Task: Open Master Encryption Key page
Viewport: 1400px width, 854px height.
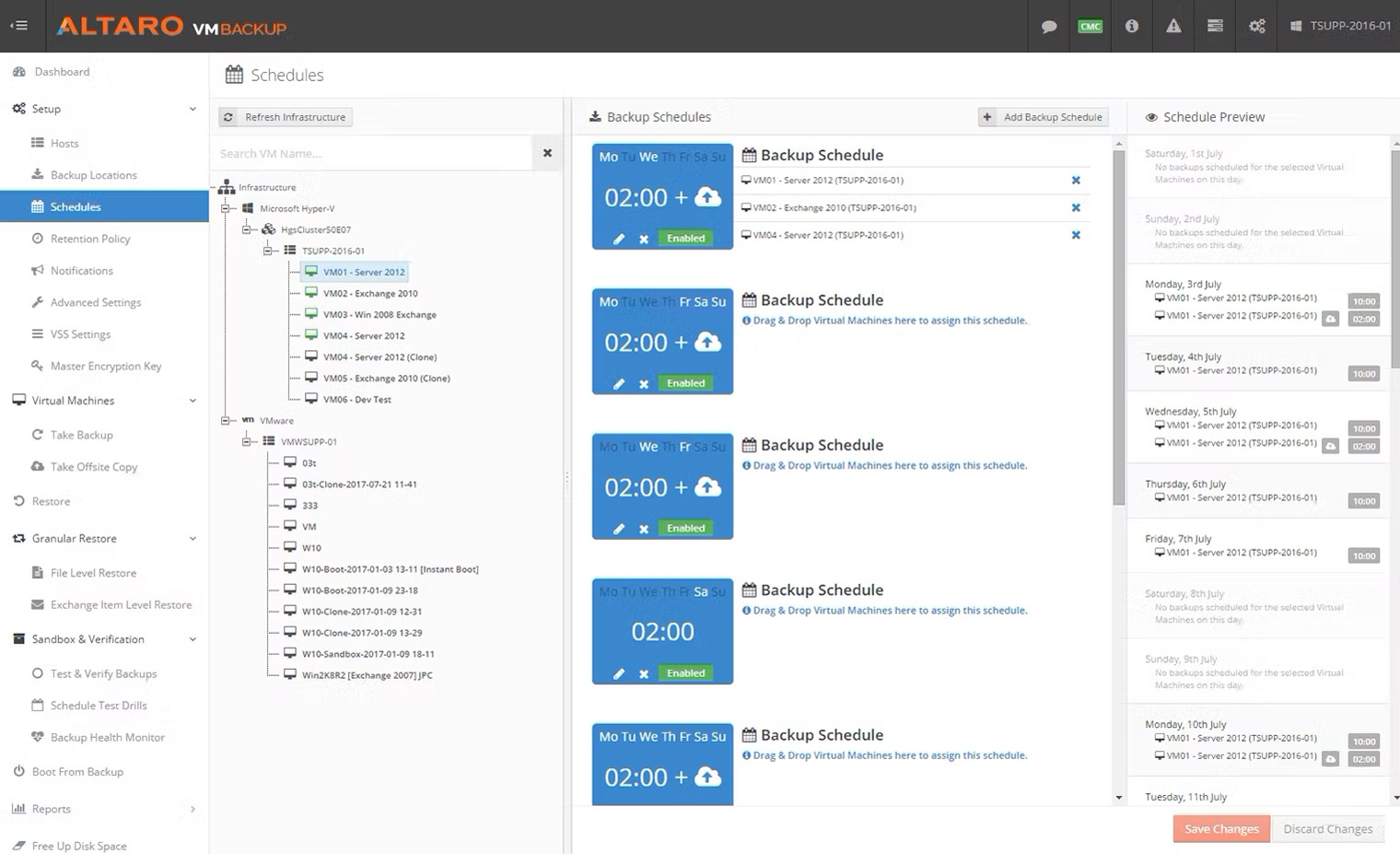Action: (104, 366)
